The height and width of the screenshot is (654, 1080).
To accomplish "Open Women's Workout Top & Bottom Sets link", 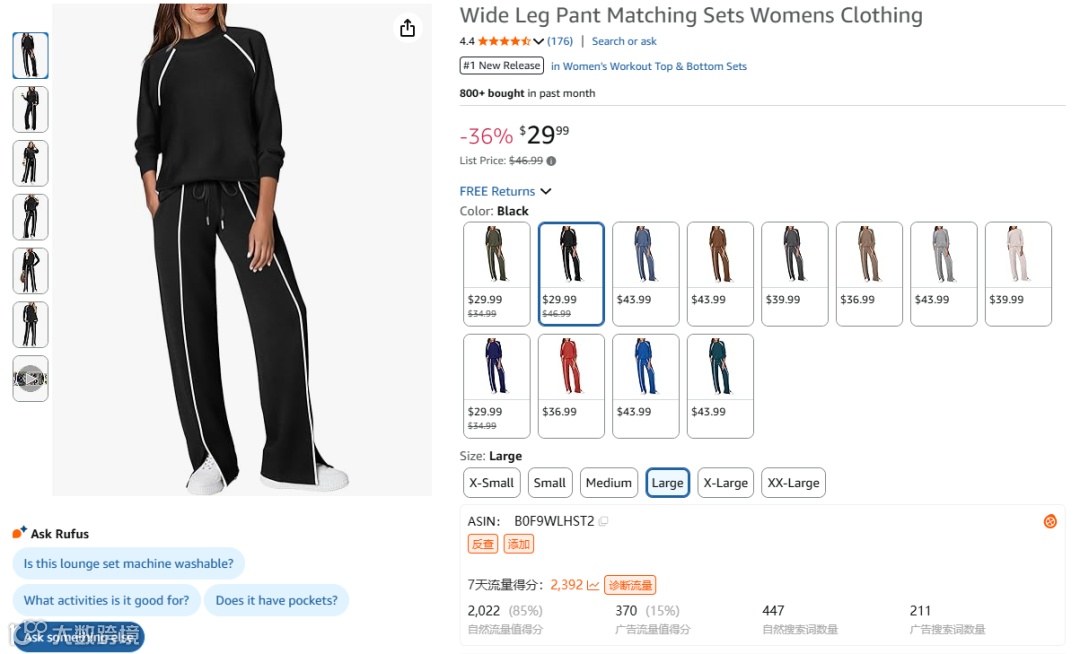I will (654, 66).
